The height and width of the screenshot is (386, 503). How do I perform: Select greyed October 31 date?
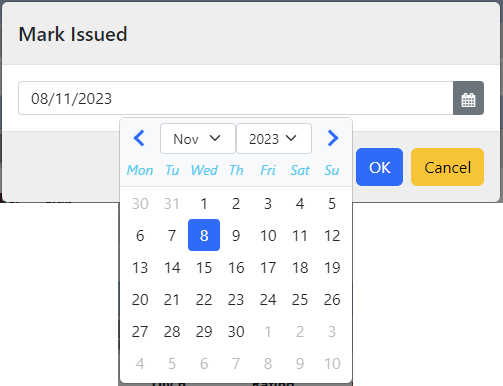point(172,203)
